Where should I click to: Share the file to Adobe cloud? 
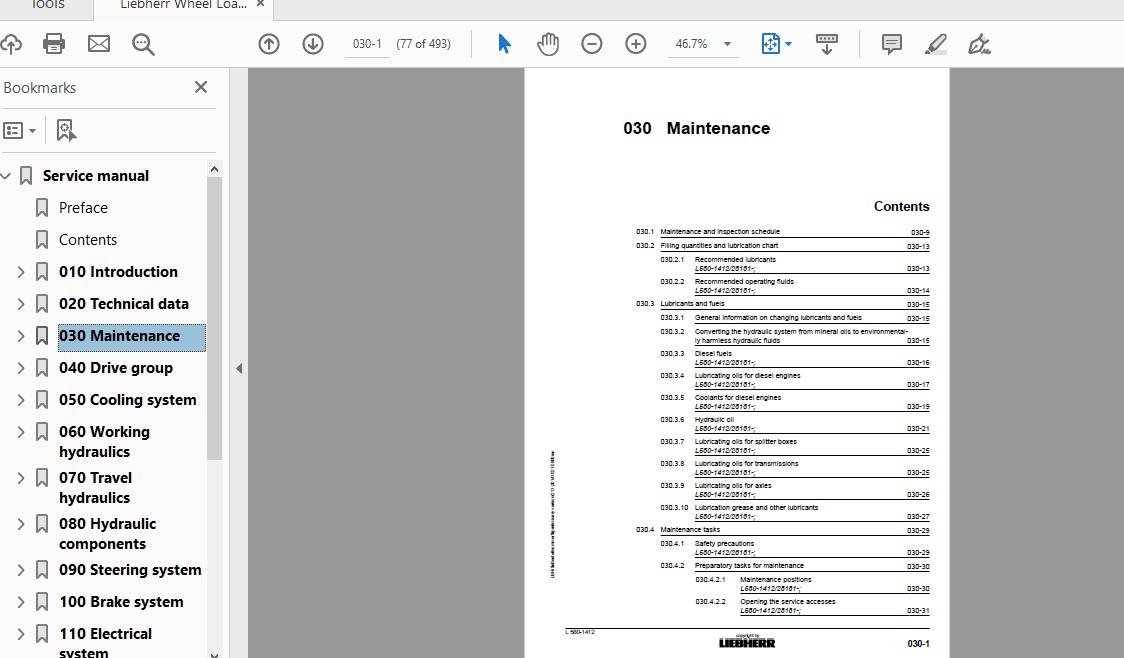coord(13,43)
